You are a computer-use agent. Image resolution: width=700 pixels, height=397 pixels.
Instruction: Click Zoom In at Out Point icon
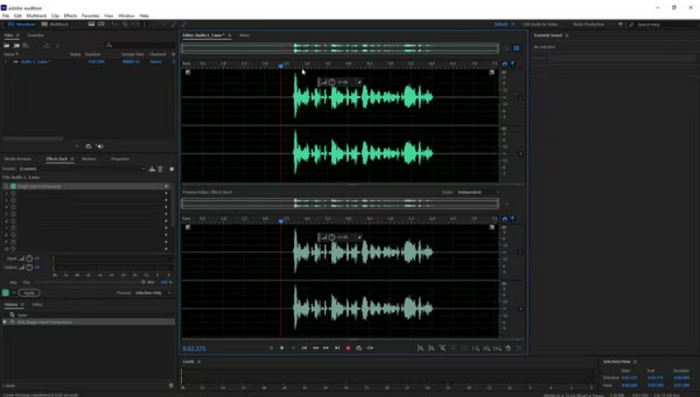487,348
